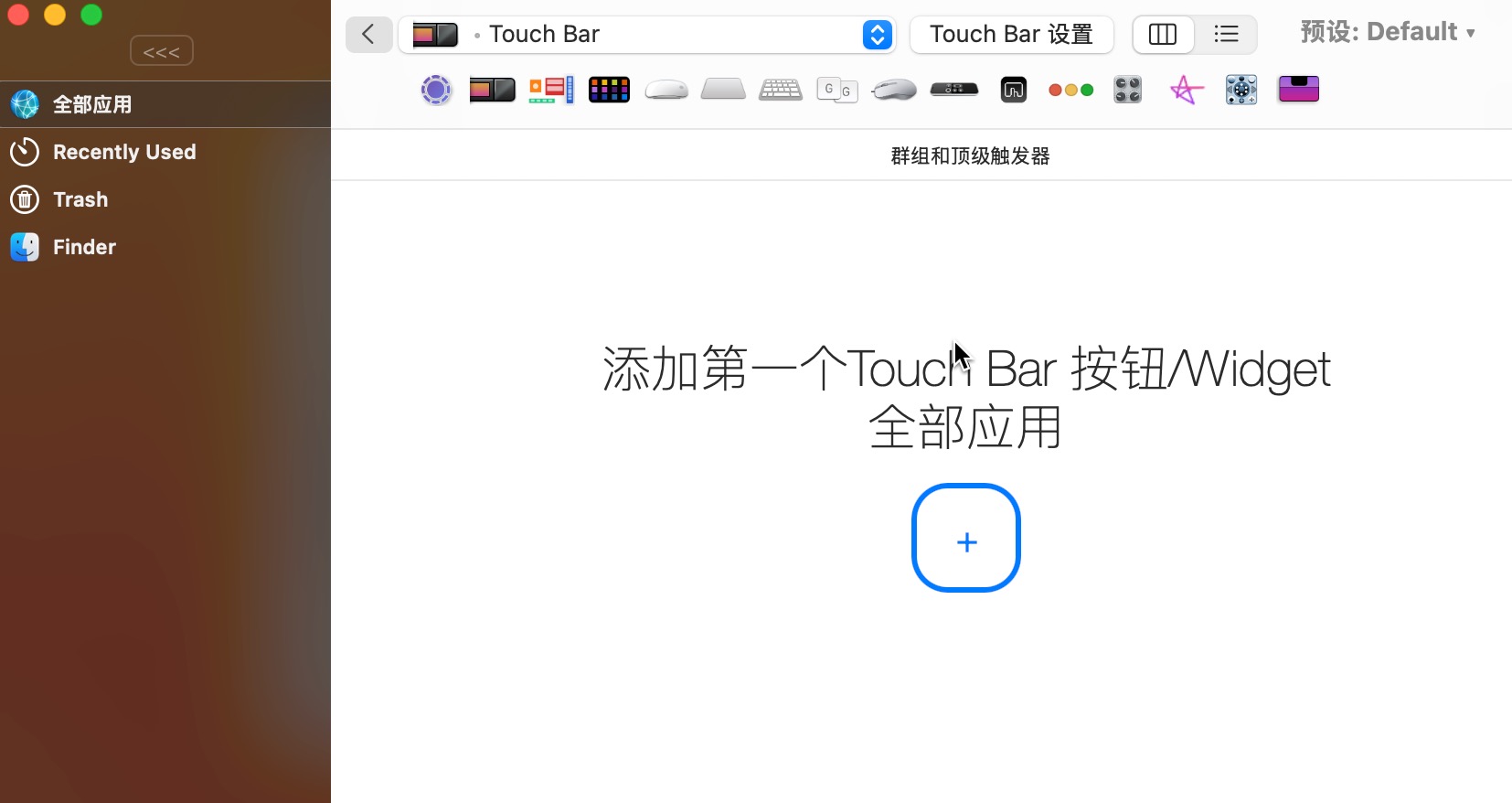Choose the Normal Mouse trigger icon
This screenshot has height=803, width=1512.
tap(894, 90)
